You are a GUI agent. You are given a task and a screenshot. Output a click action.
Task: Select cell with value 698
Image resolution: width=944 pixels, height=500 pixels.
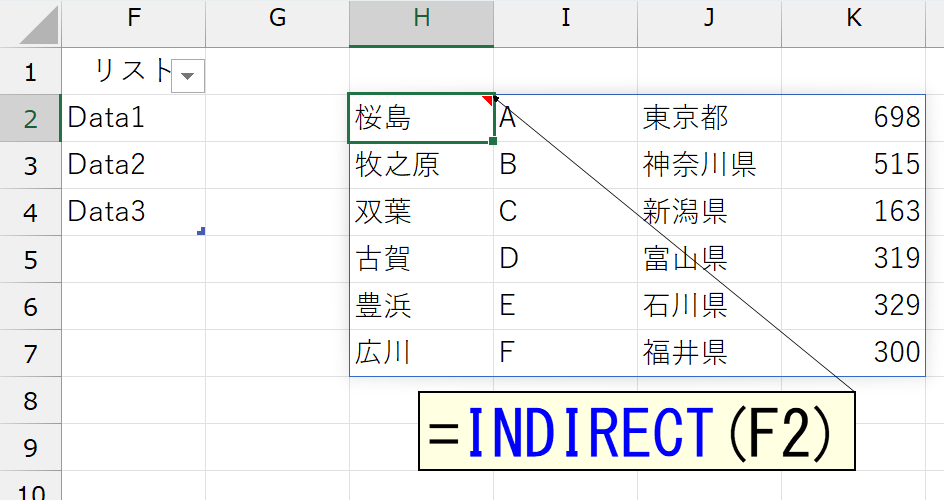click(853, 118)
